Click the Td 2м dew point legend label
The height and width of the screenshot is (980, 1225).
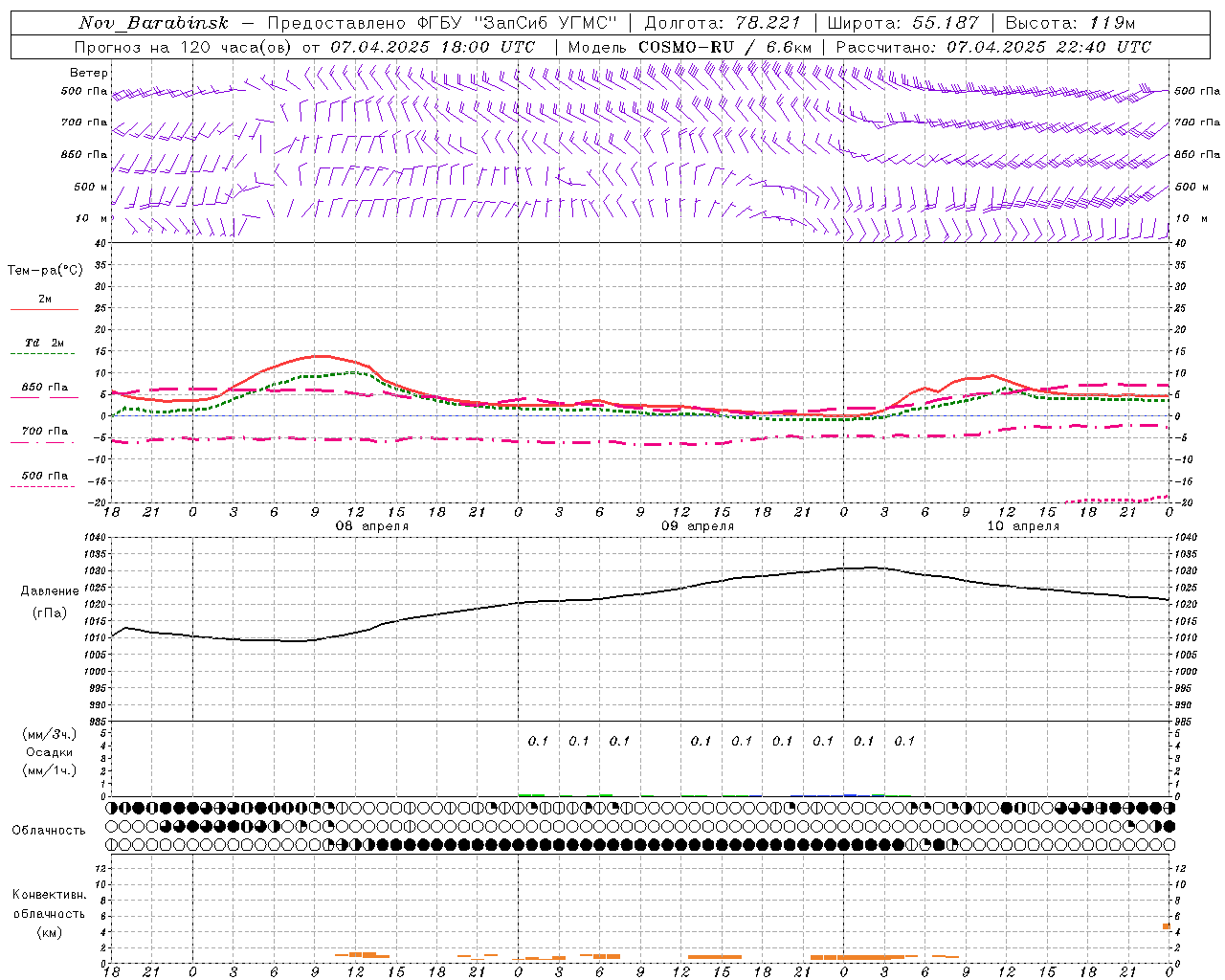click(44, 343)
